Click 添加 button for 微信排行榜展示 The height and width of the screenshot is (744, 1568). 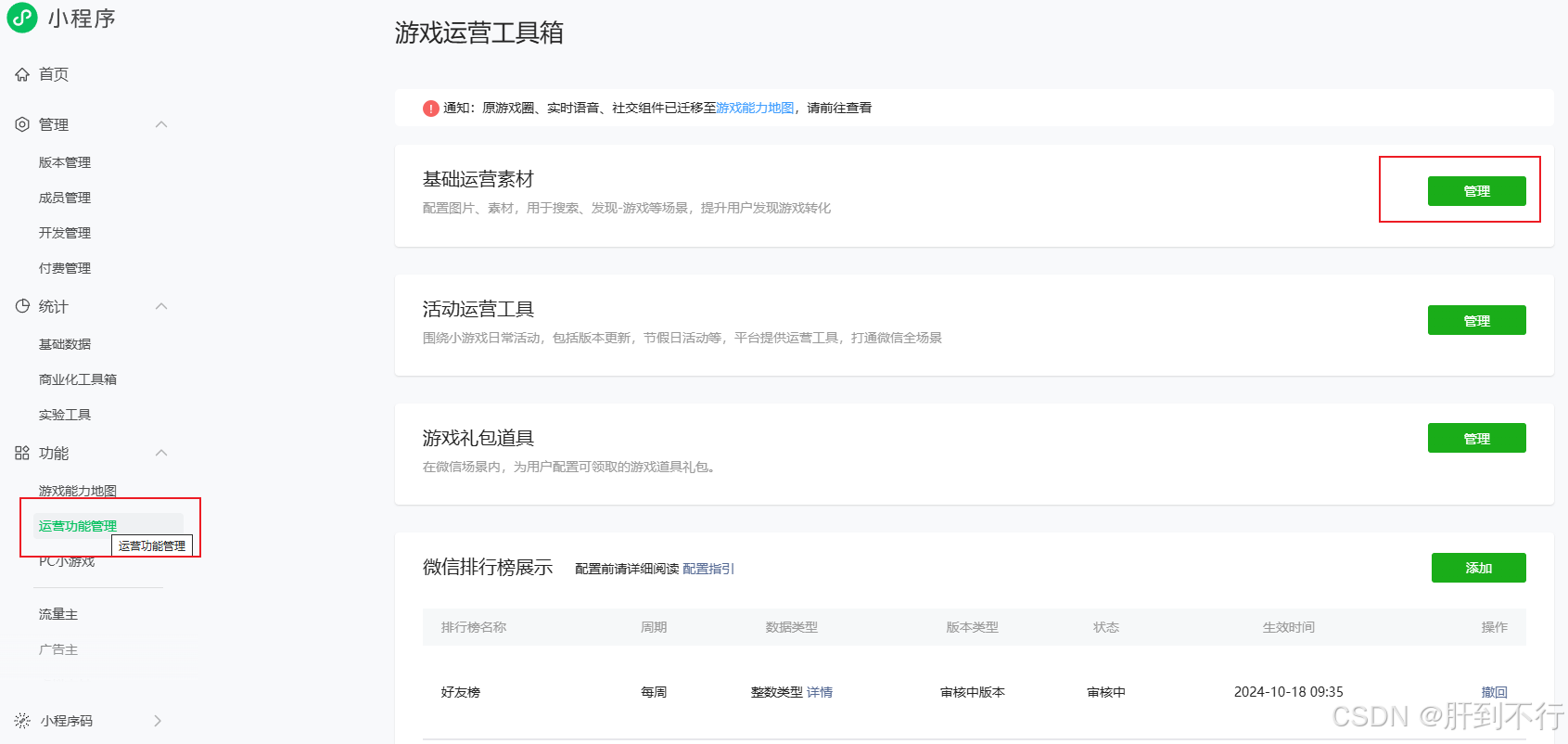[x=1478, y=568]
